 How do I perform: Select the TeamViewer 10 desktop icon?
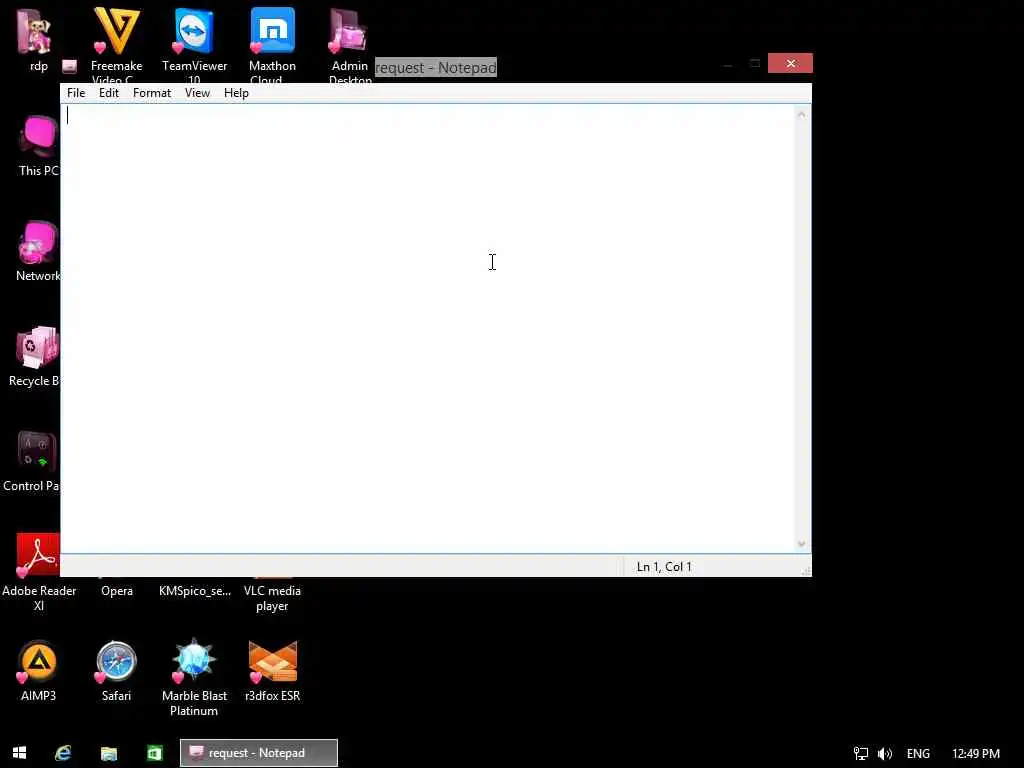click(x=195, y=44)
